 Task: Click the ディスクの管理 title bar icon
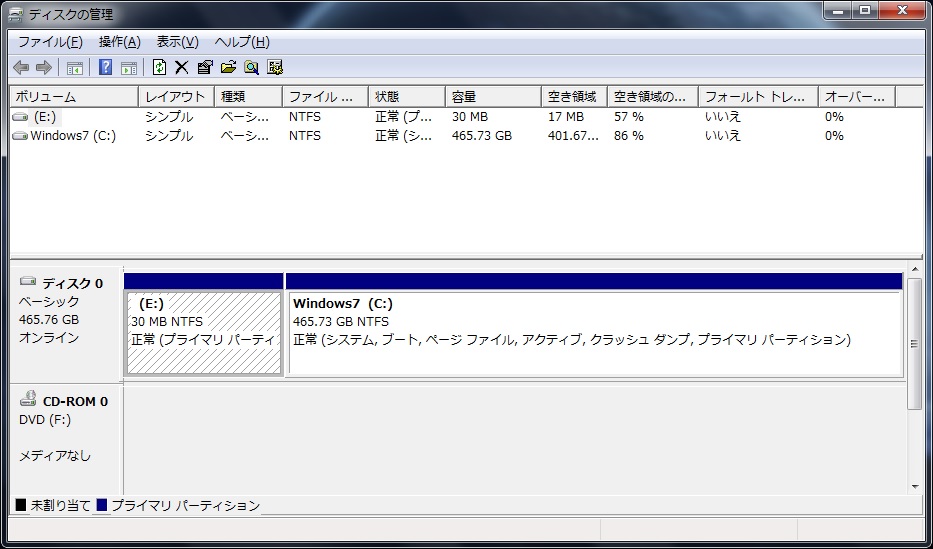16,14
